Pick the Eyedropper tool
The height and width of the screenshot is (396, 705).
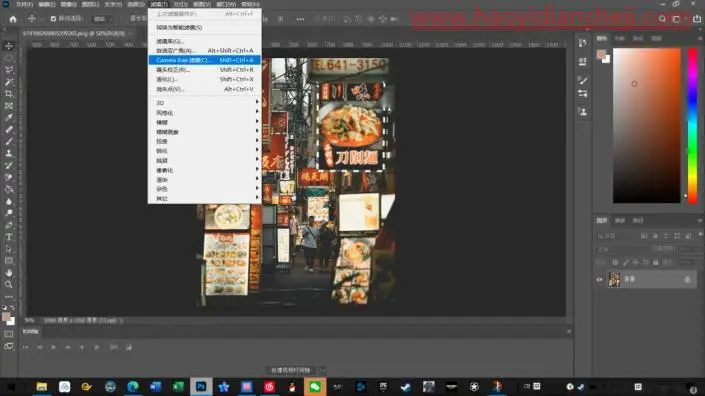point(9,118)
